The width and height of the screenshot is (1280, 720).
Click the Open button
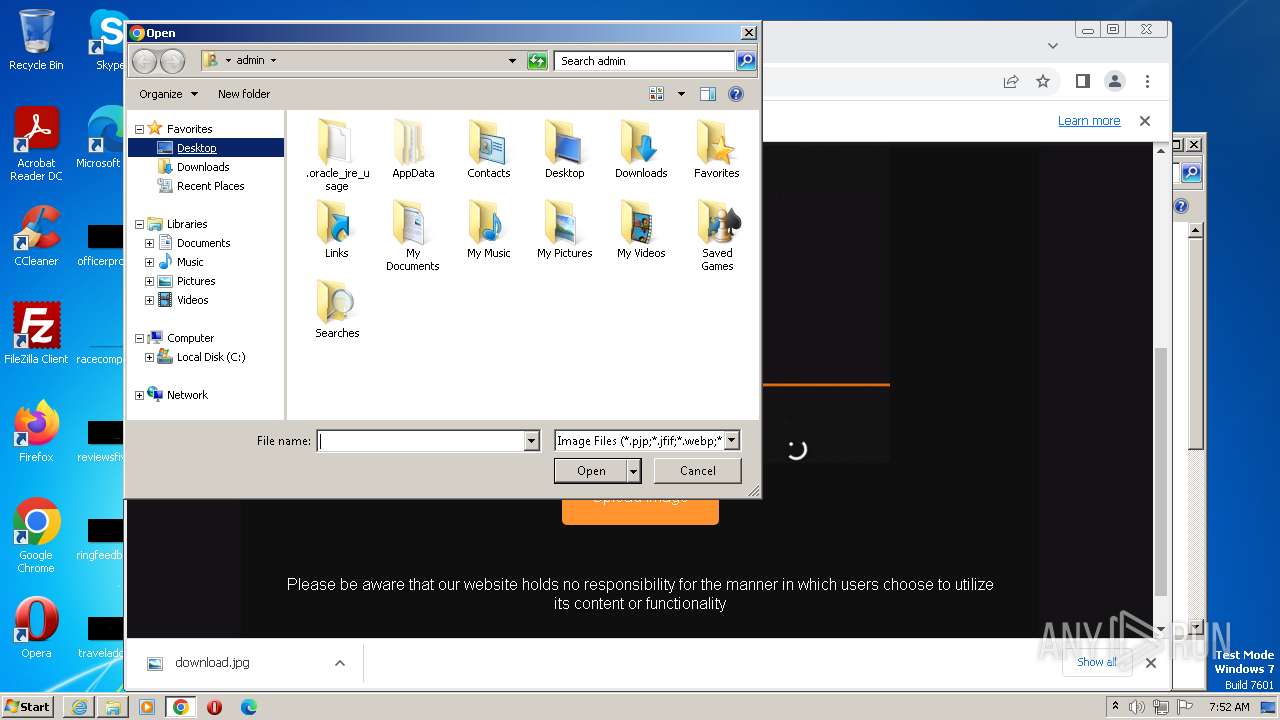point(591,471)
